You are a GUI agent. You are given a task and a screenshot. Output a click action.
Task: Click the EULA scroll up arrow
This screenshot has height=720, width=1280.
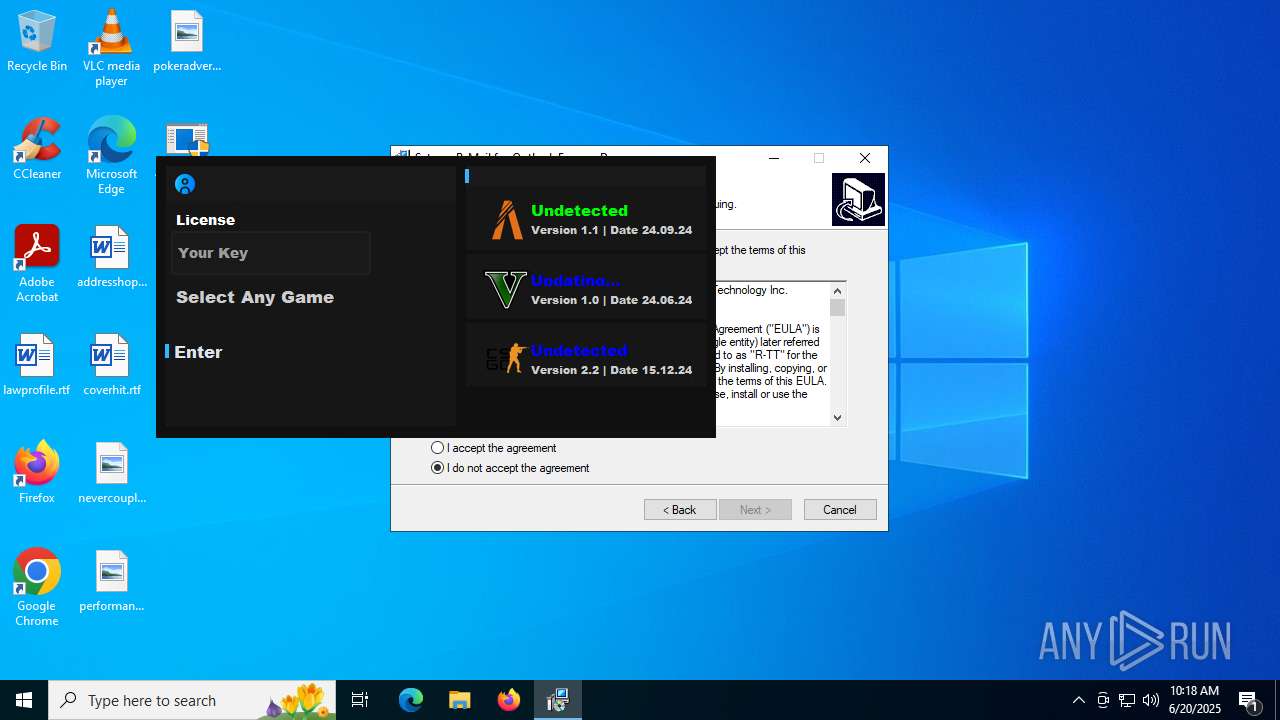pyautogui.click(x=838, y=291)
